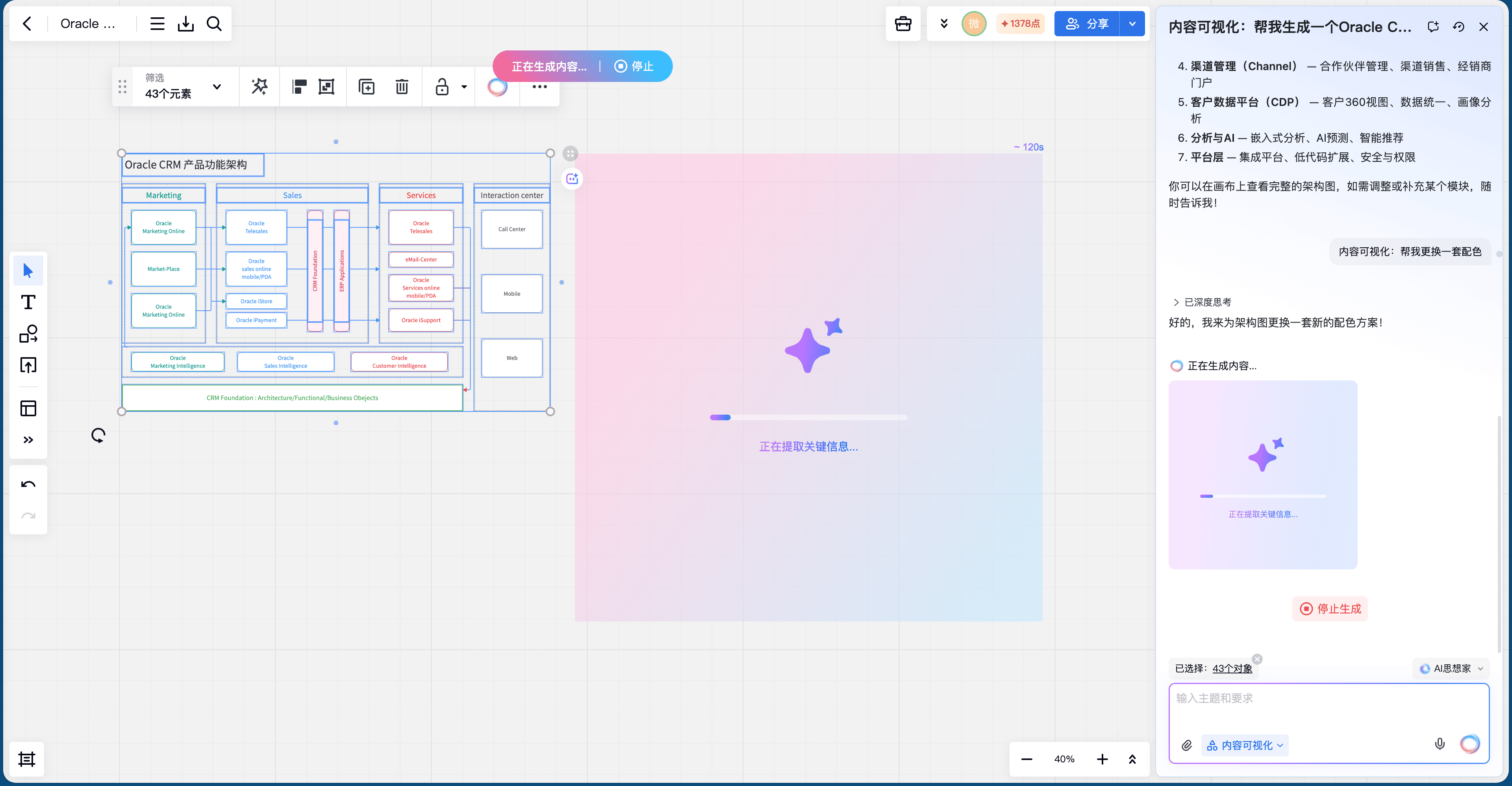Open the canvas search icon
The width and height of the screenshot is (1512, 786).
[x=214, y=24]
